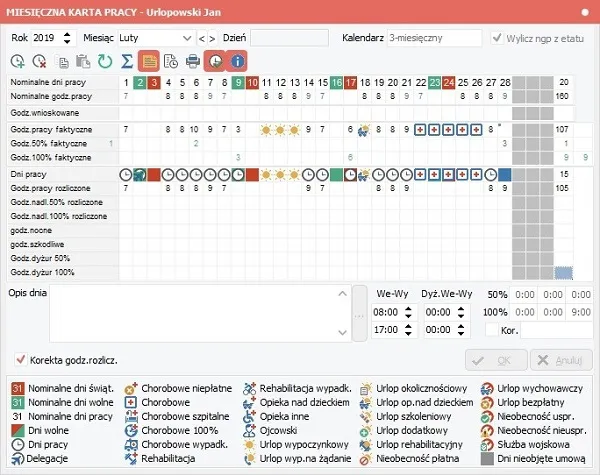This screenshot has width=600, height=475.
Task: Click the Dzień input field
Action: tap(288, 37)
